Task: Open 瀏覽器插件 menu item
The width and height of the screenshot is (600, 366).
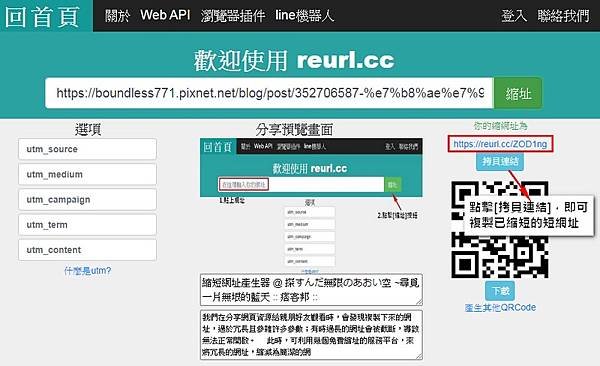Action: (x=233, y=16)
